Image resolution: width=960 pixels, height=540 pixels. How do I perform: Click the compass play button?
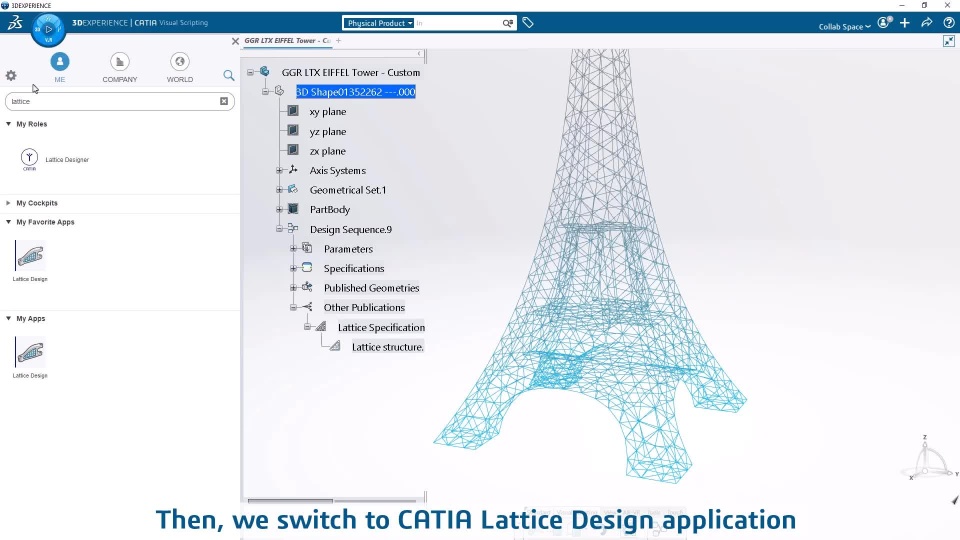tap(48, 29)
